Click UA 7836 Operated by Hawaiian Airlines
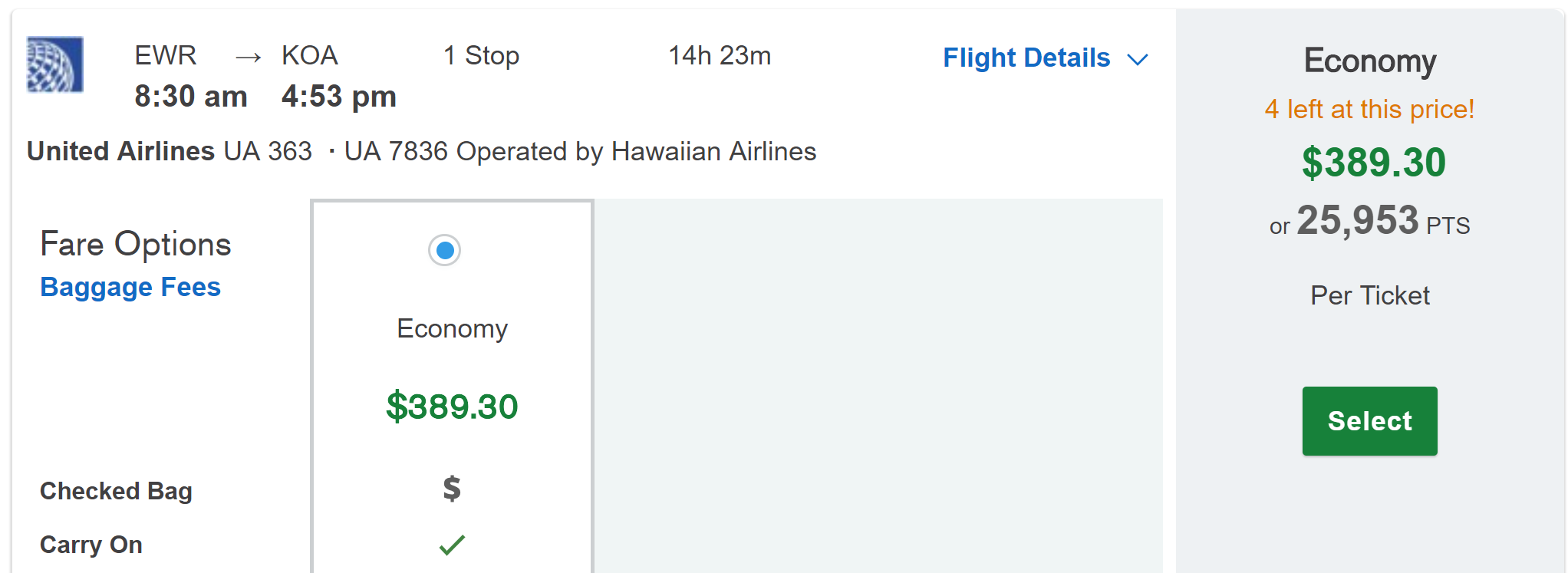Viewport: 1568px width, 573px height. click(x=580, y=151)
